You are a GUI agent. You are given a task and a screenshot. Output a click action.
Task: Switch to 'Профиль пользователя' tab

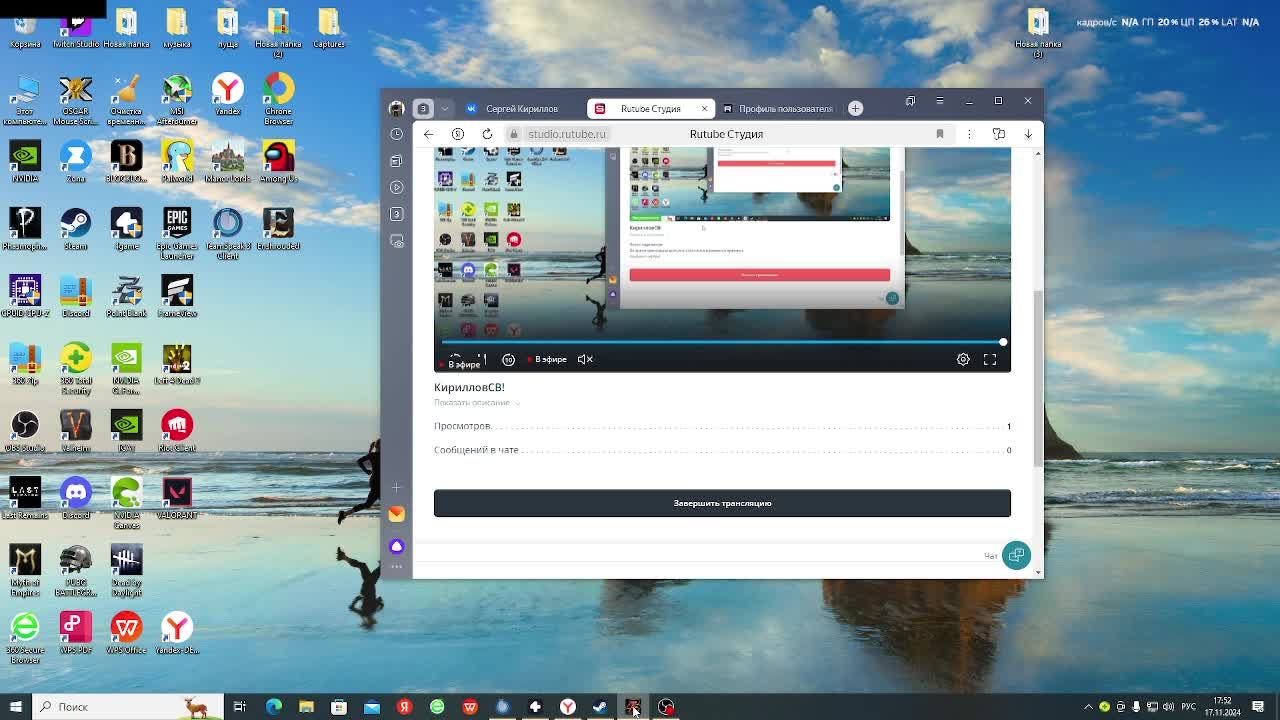(x=778, y=108)
